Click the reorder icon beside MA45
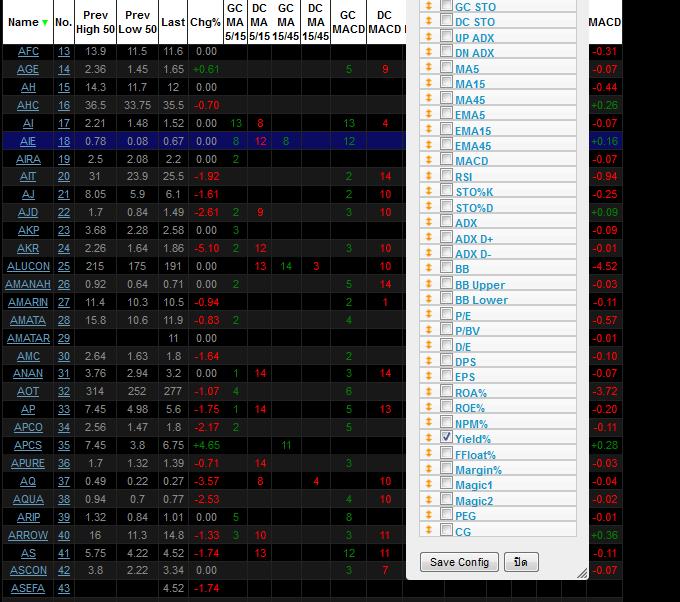The width and height of the screenshot is (680, 602). click(x=428, y=98)
